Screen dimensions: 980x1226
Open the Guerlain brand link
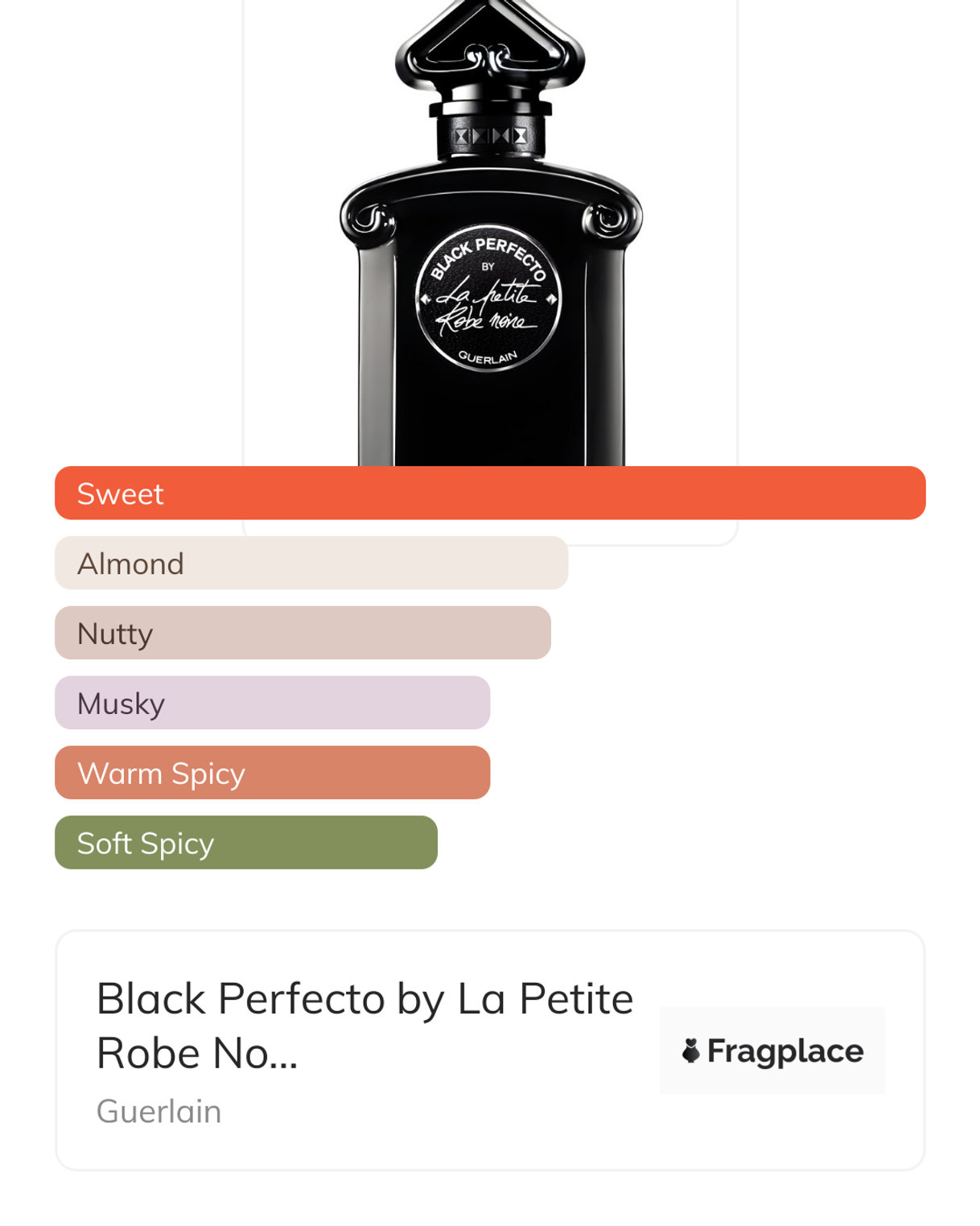(159, 1111)
